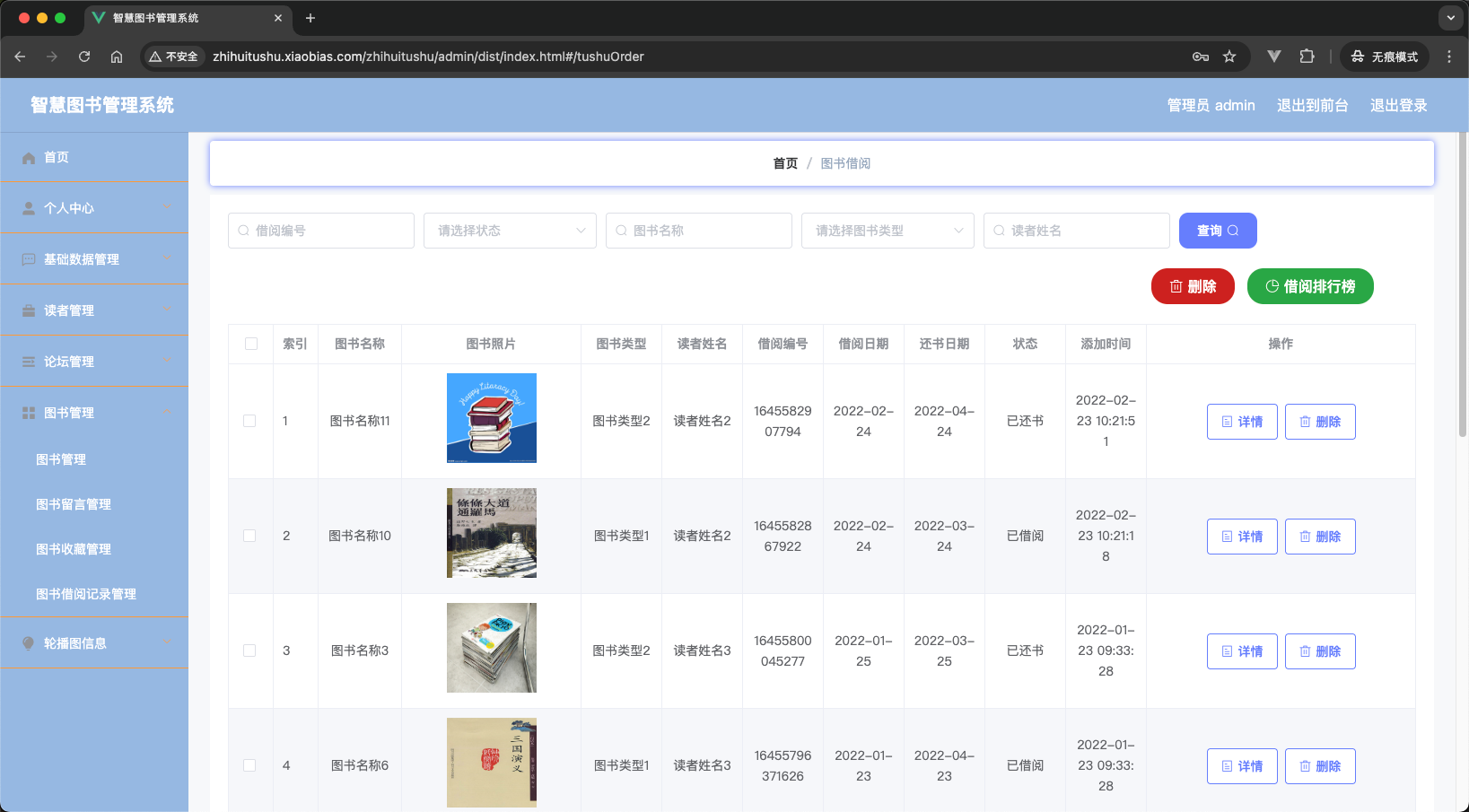Click the red 删除 bulk delete button
Screen dimensions: 1469x812
[1193, 286]
